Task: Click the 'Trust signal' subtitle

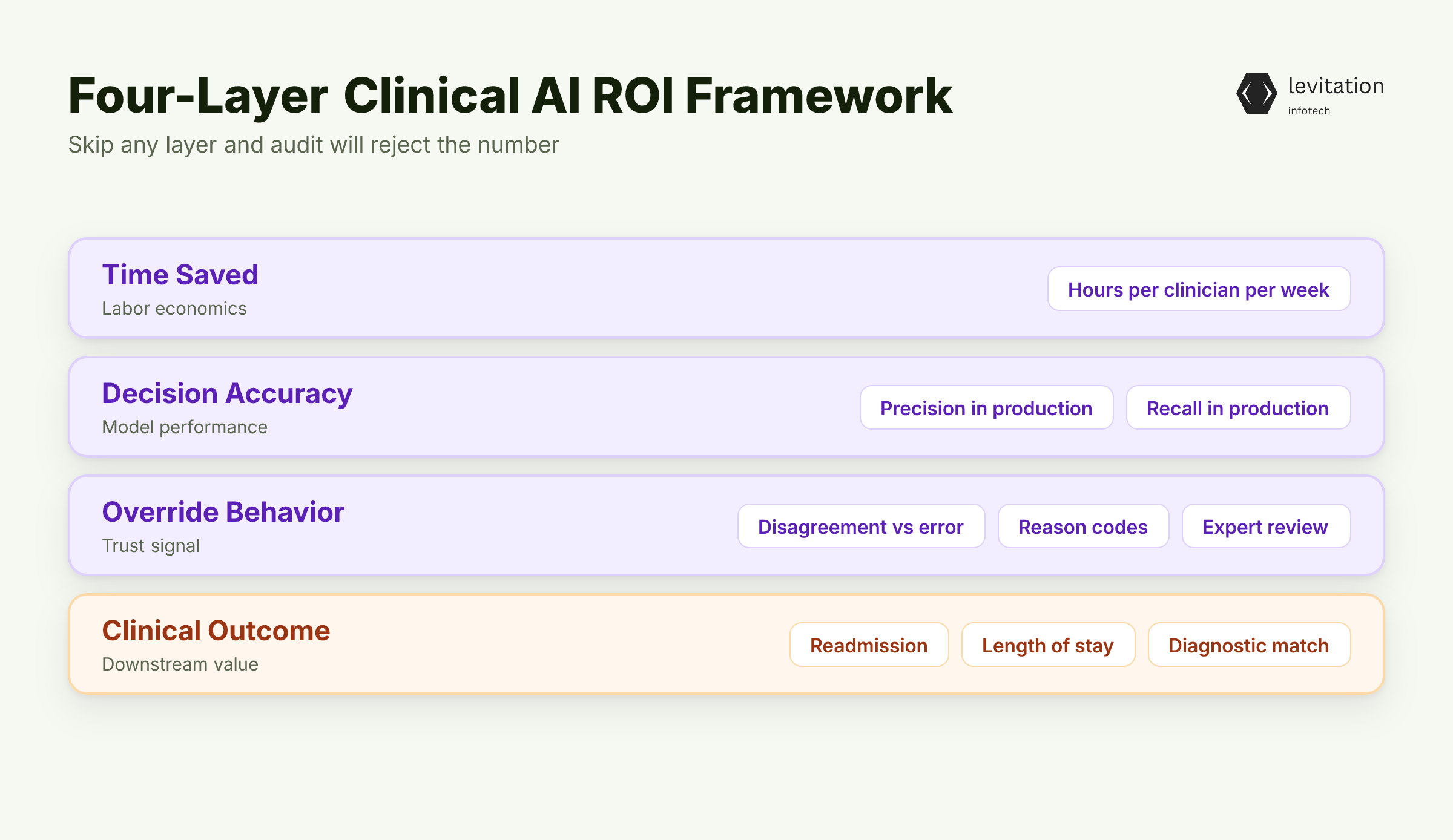Action: (151, 546)
